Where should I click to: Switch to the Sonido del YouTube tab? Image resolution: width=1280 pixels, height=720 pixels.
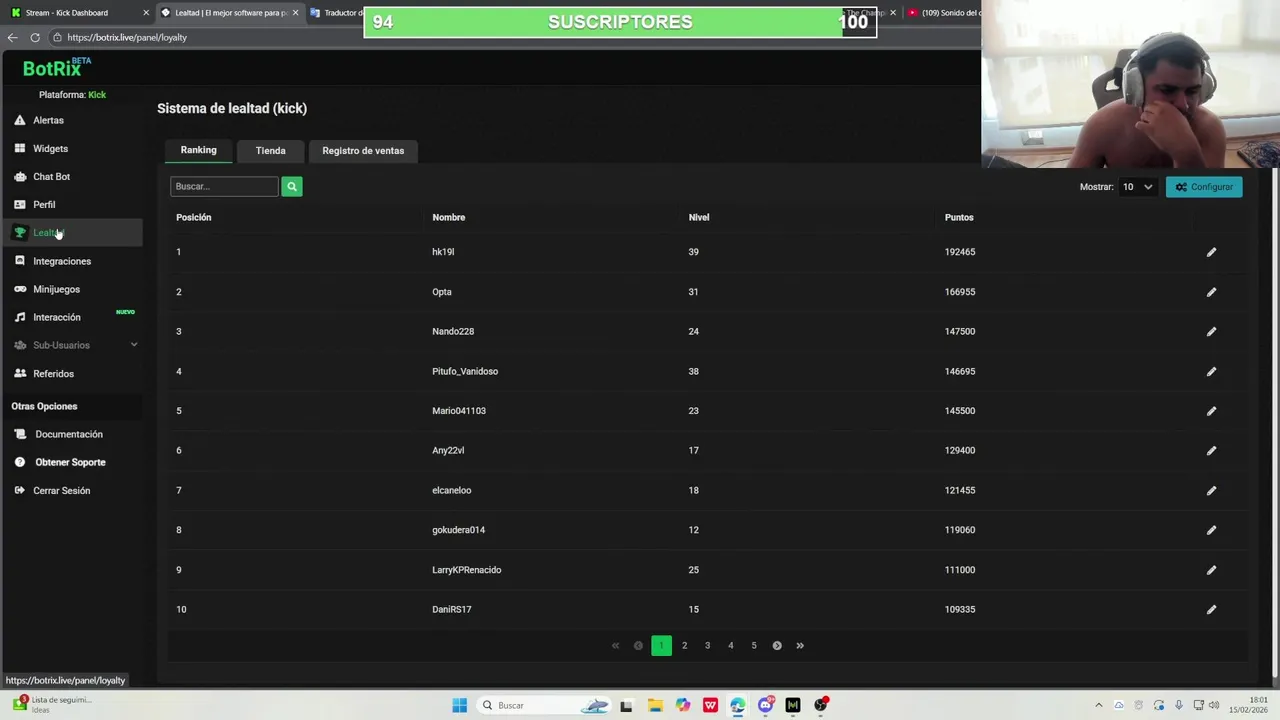coord(942,13)
